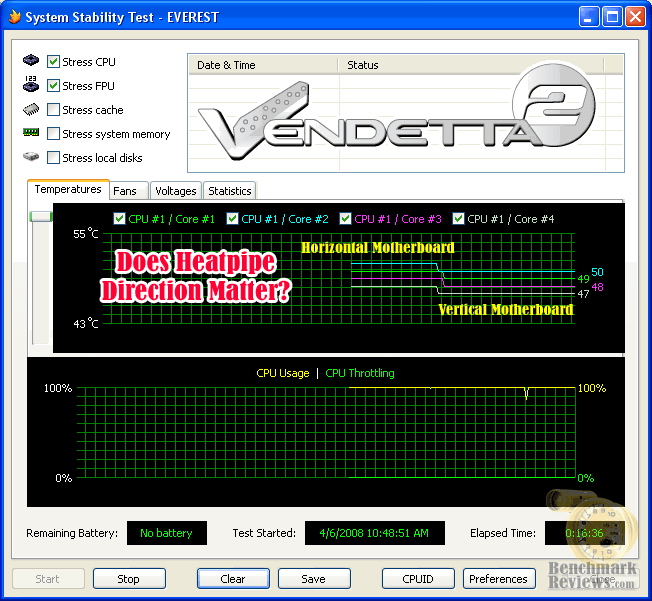
Task: Click the FPU chip icon beside Stress FPU
Action: pyautogui.click(x=31, y=84)
